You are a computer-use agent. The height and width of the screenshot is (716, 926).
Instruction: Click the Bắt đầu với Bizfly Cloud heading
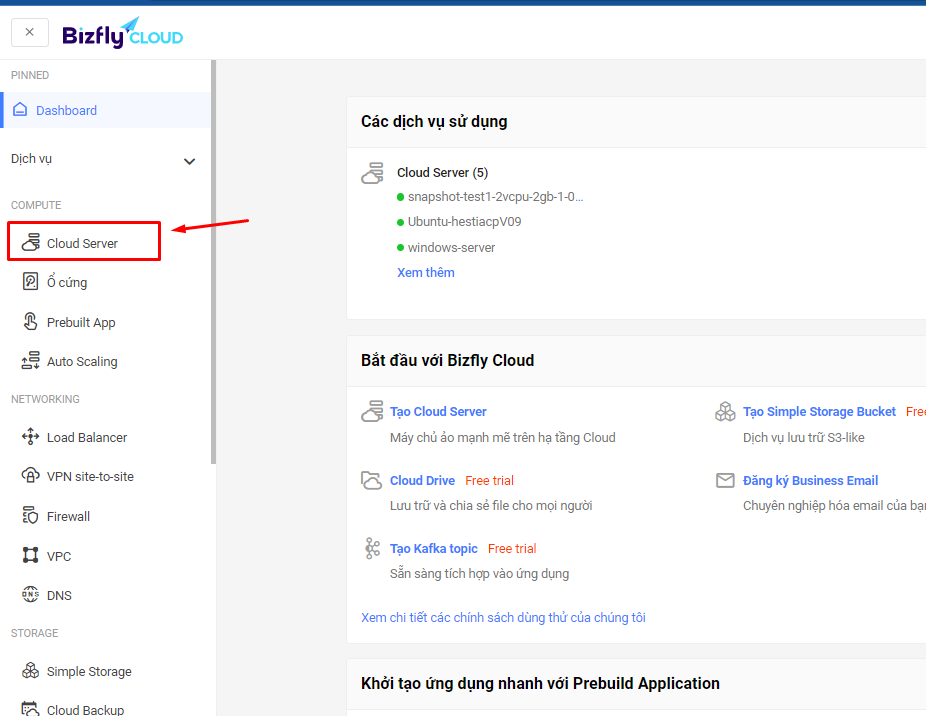click(x=448, y=360)
